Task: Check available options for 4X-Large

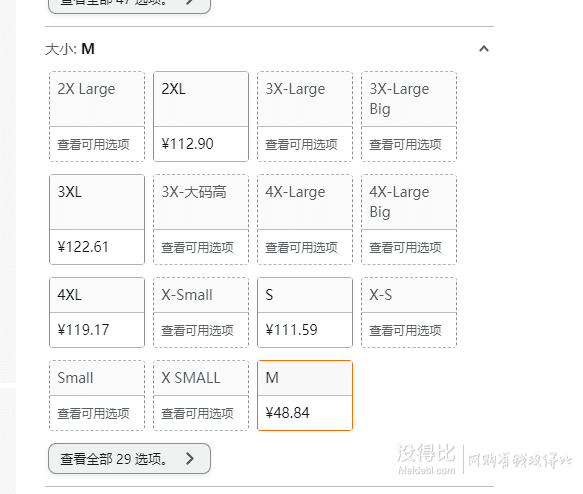Action: click(x=305, y=219)
